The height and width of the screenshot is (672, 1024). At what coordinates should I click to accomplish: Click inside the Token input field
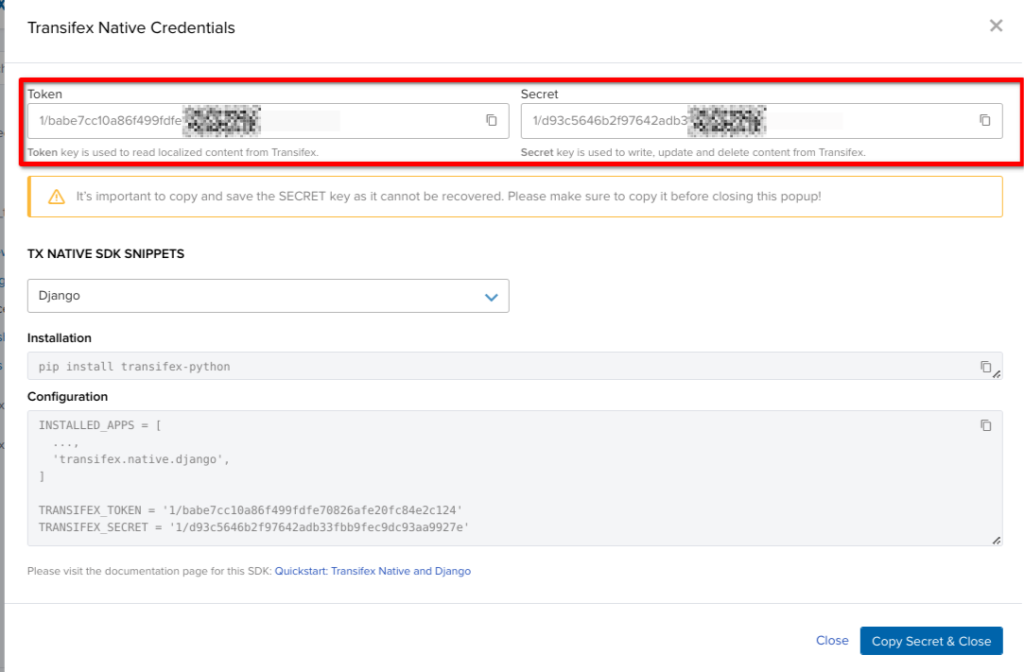pos(268,121)
